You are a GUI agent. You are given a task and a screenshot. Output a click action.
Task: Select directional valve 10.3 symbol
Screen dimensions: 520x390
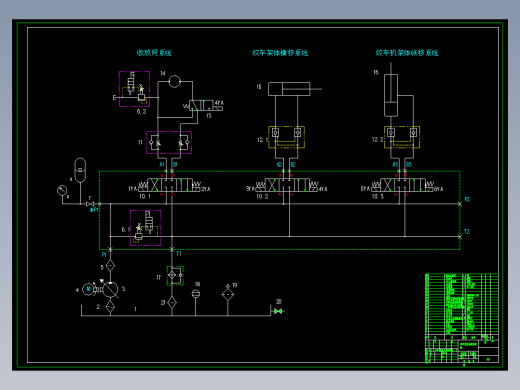(x=402, y=185)
